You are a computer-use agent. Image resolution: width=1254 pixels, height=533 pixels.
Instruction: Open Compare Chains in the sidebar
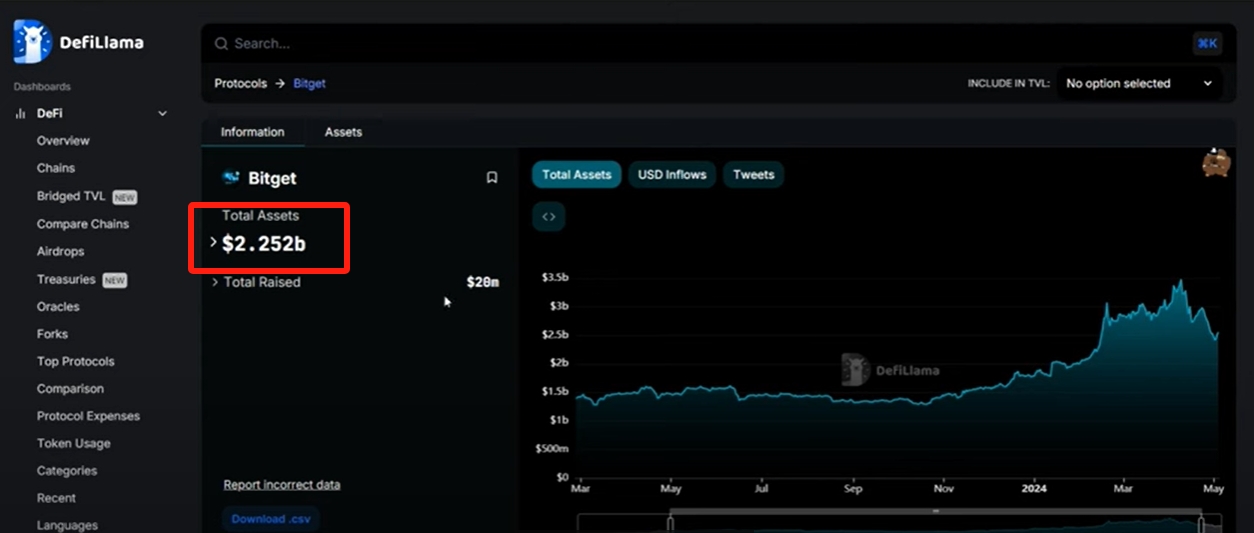tap(83, 224)
